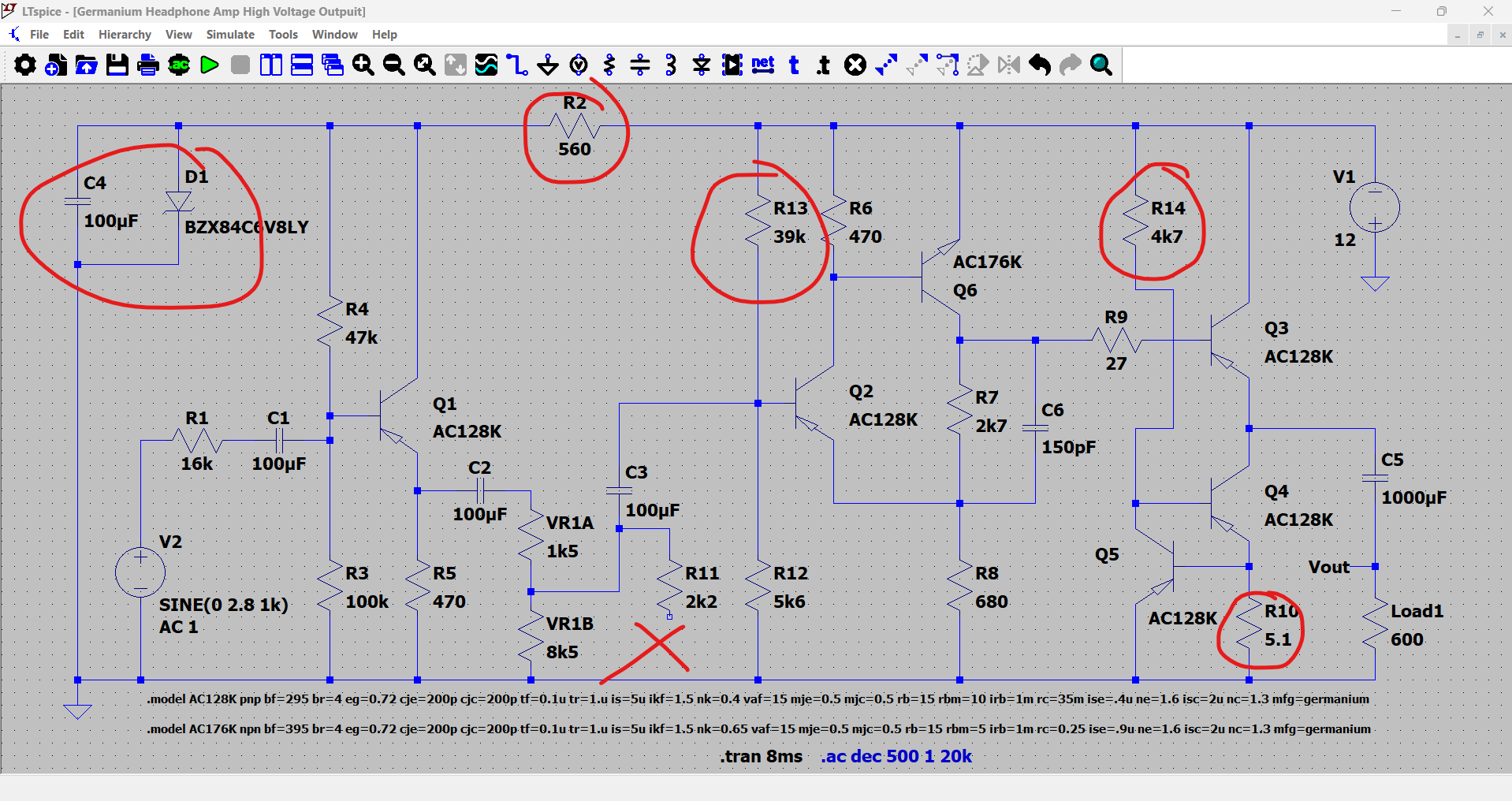Place a resistor component
Viewport: 1512px width, 801px height.
click(609, 65)
